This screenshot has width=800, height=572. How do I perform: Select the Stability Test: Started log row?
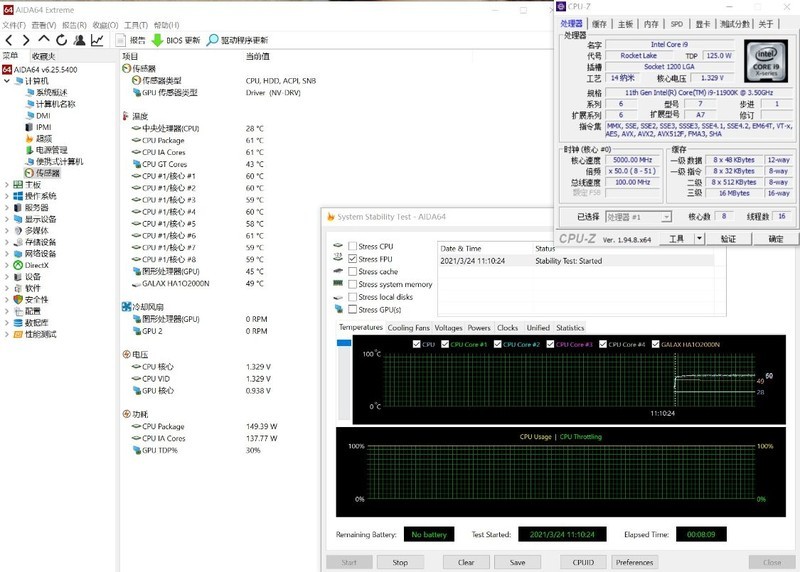[576, 261]
